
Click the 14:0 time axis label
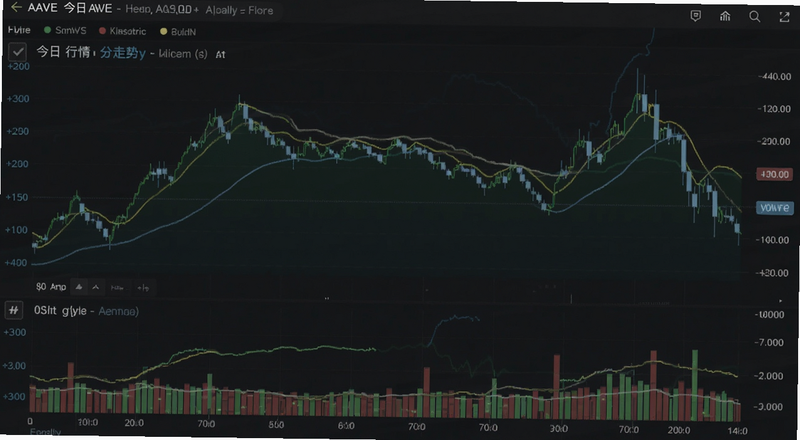point(738,431)
